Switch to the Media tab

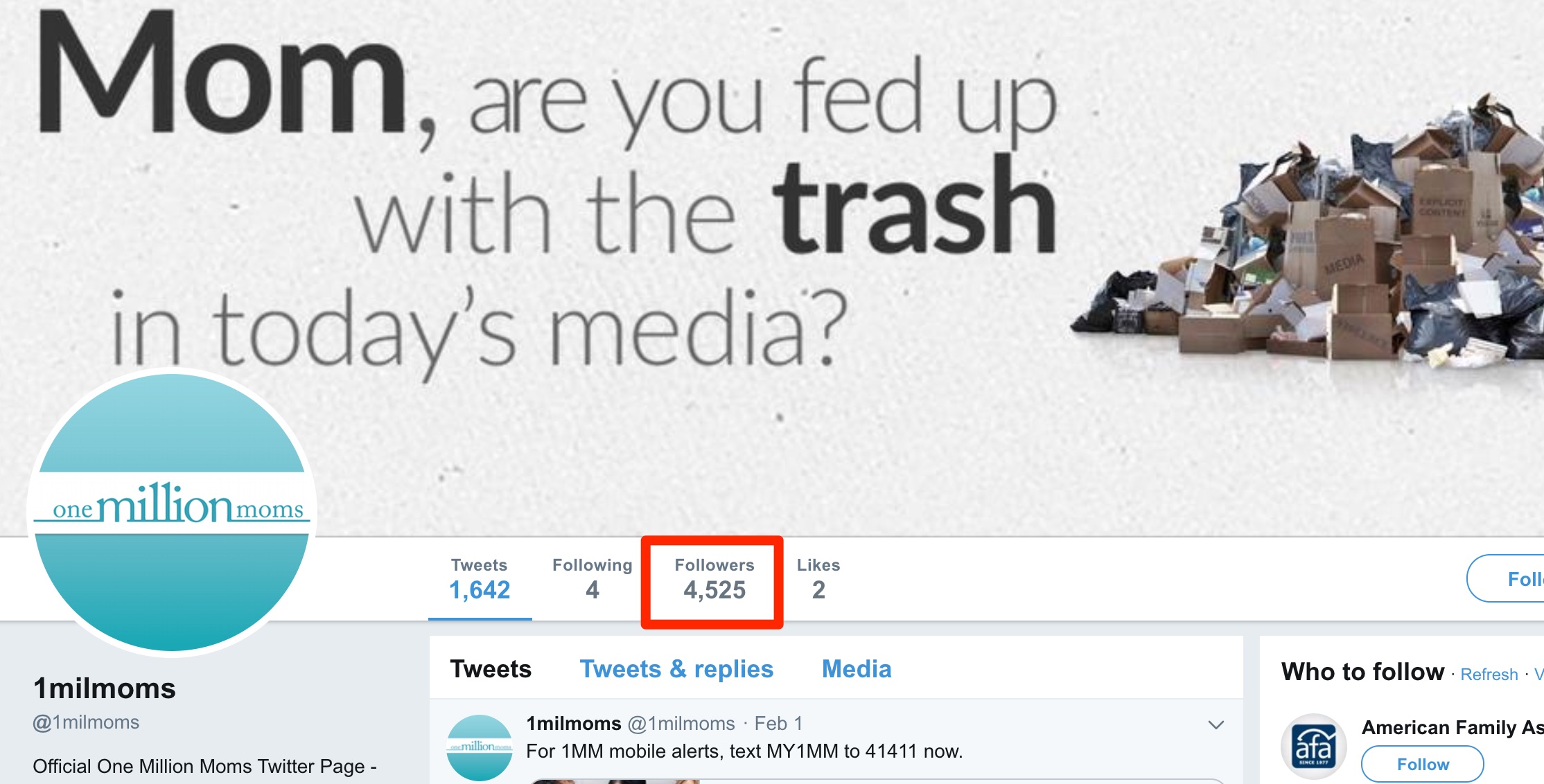click(857, 669)
